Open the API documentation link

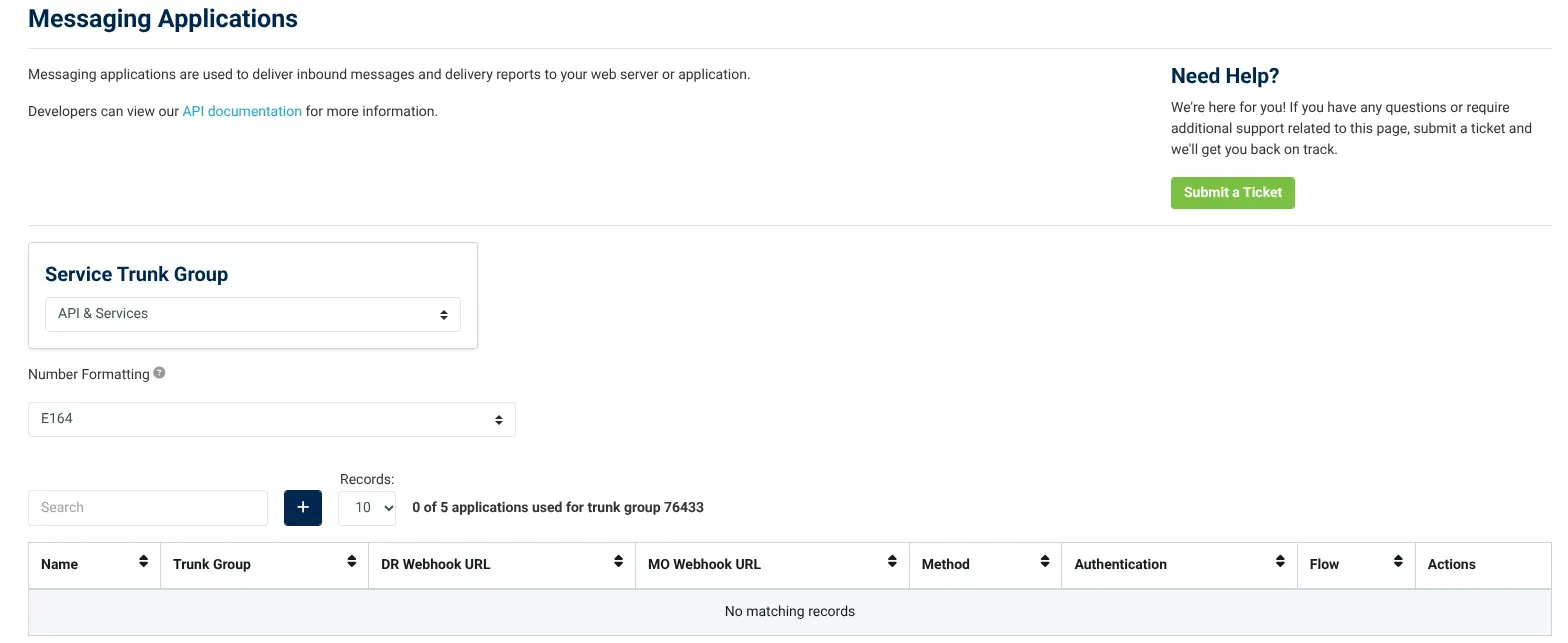(241, 112)
